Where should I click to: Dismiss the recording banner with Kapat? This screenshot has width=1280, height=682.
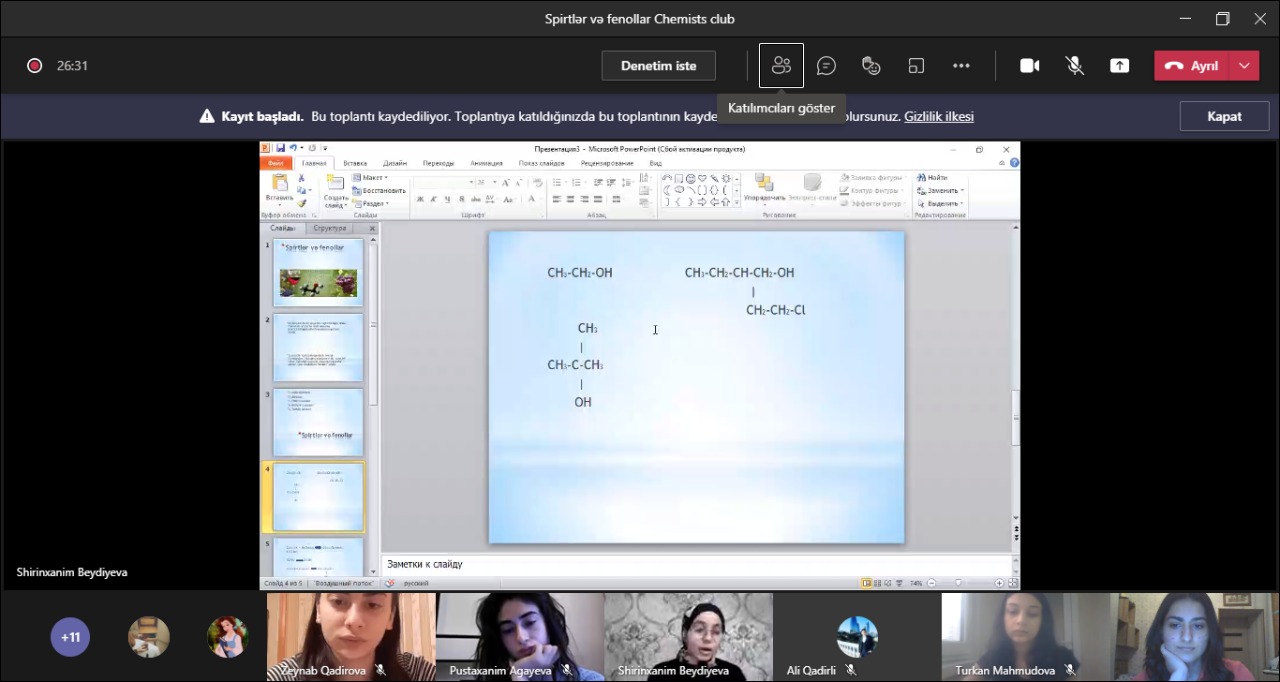[1224, 116]
